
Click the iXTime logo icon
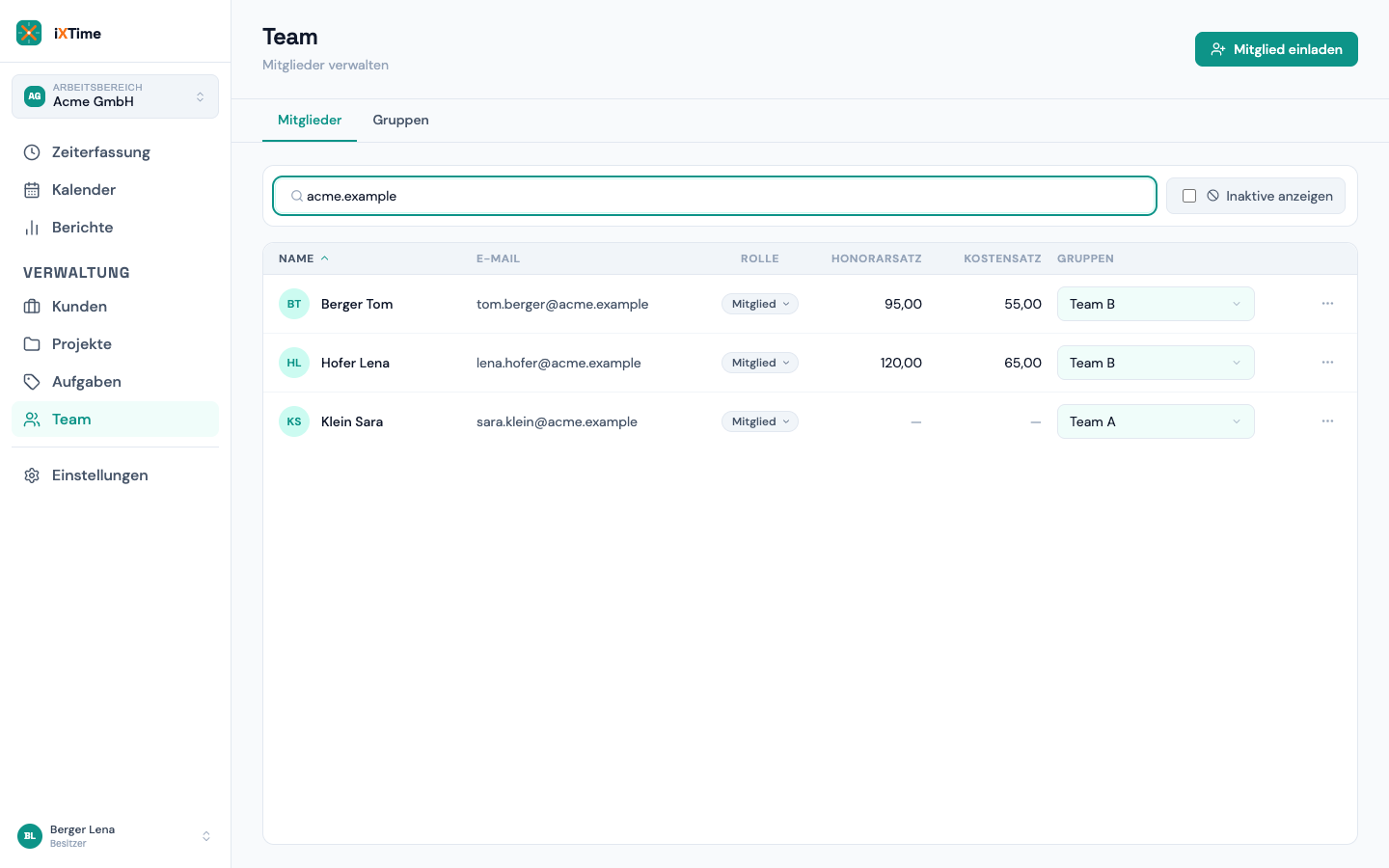29,33
